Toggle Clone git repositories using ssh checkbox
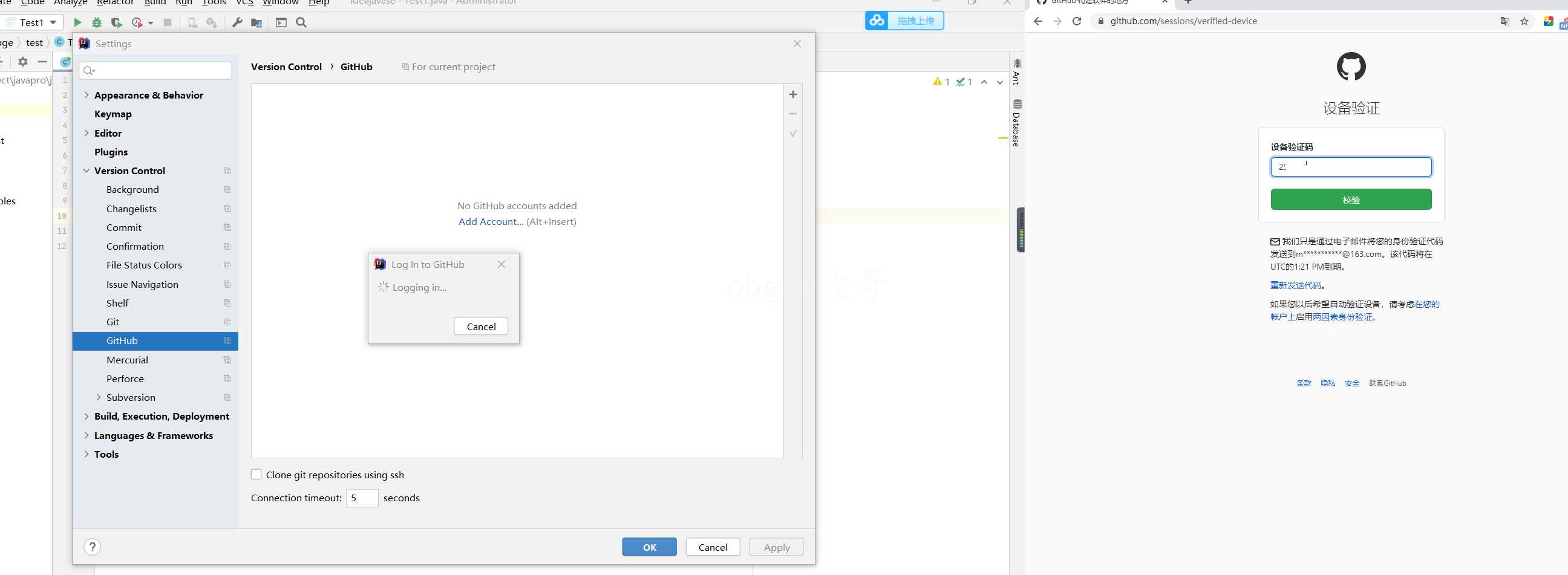1568x575 pixels. (x=256, y=475)
